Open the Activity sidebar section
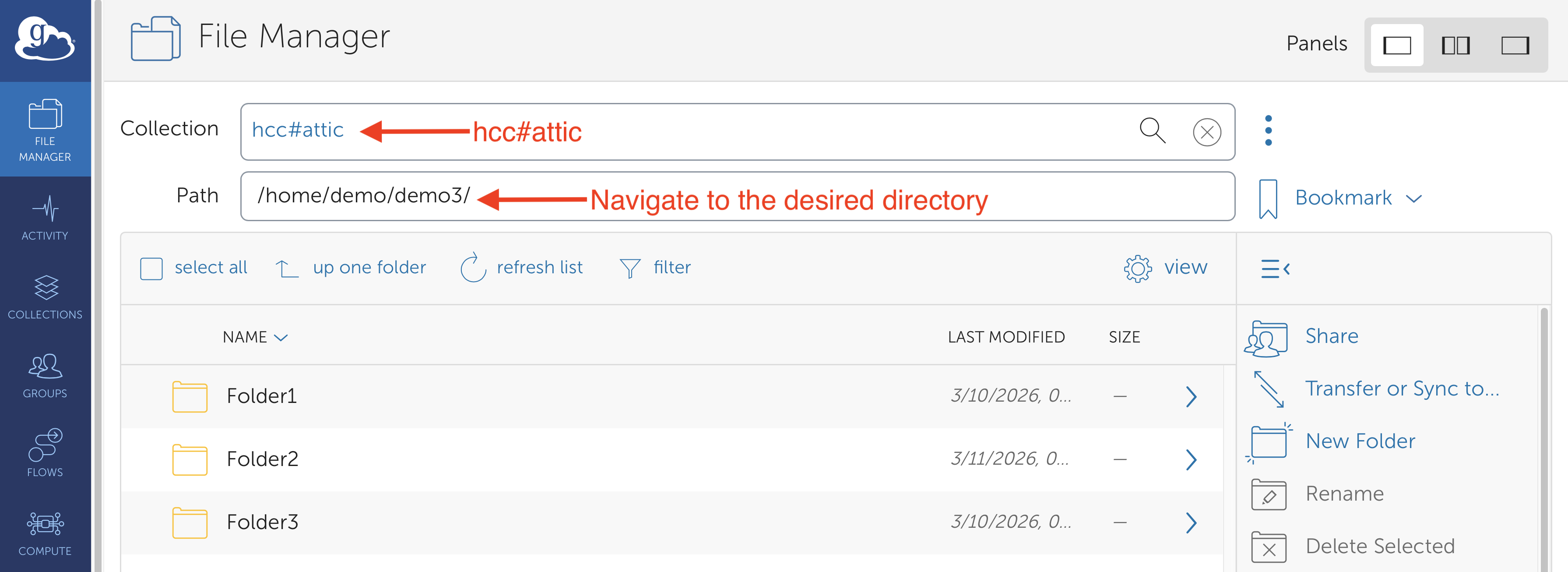This screenshot has height=572, width=1568. (x=45, y=218)
